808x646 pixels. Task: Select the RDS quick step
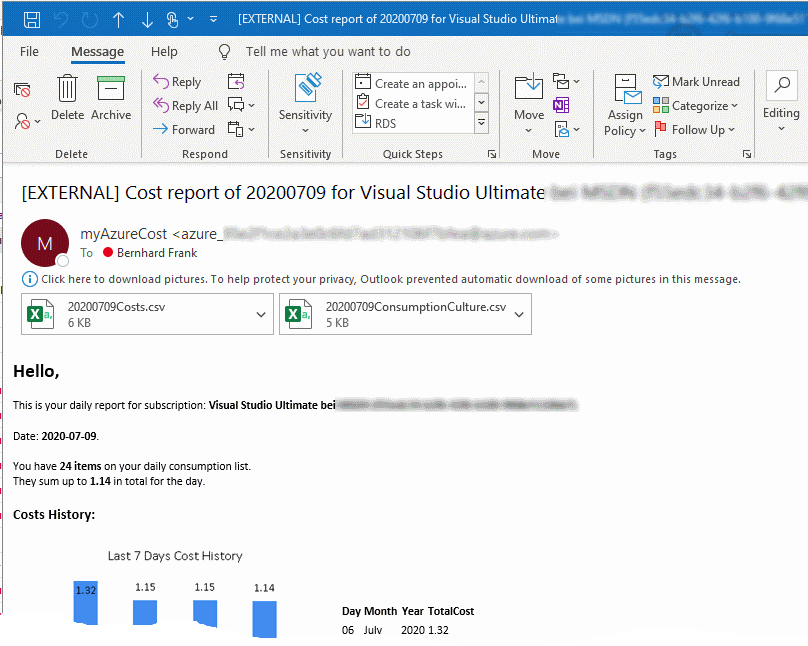pyautogui.click(x=385, y=123)
